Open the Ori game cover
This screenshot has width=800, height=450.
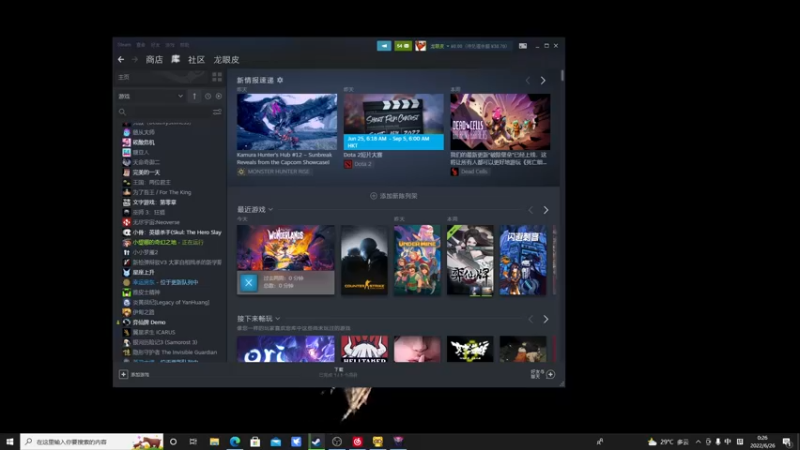click(286, 349)
